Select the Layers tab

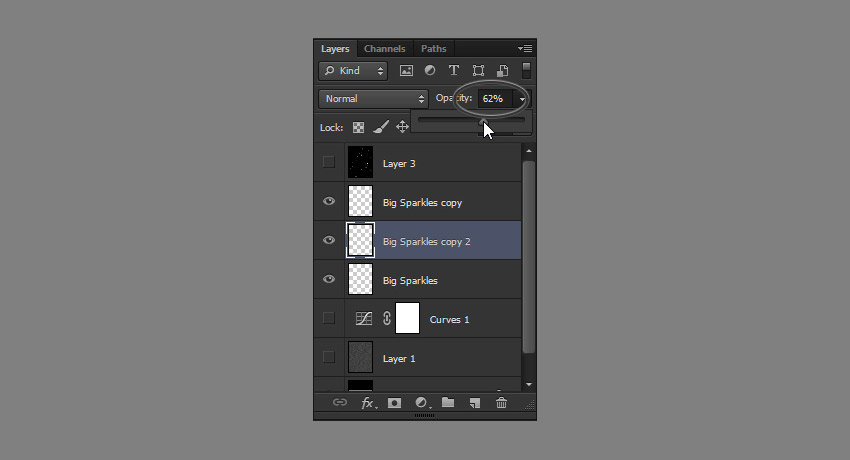pyautogui.click(x=335, y=49)
